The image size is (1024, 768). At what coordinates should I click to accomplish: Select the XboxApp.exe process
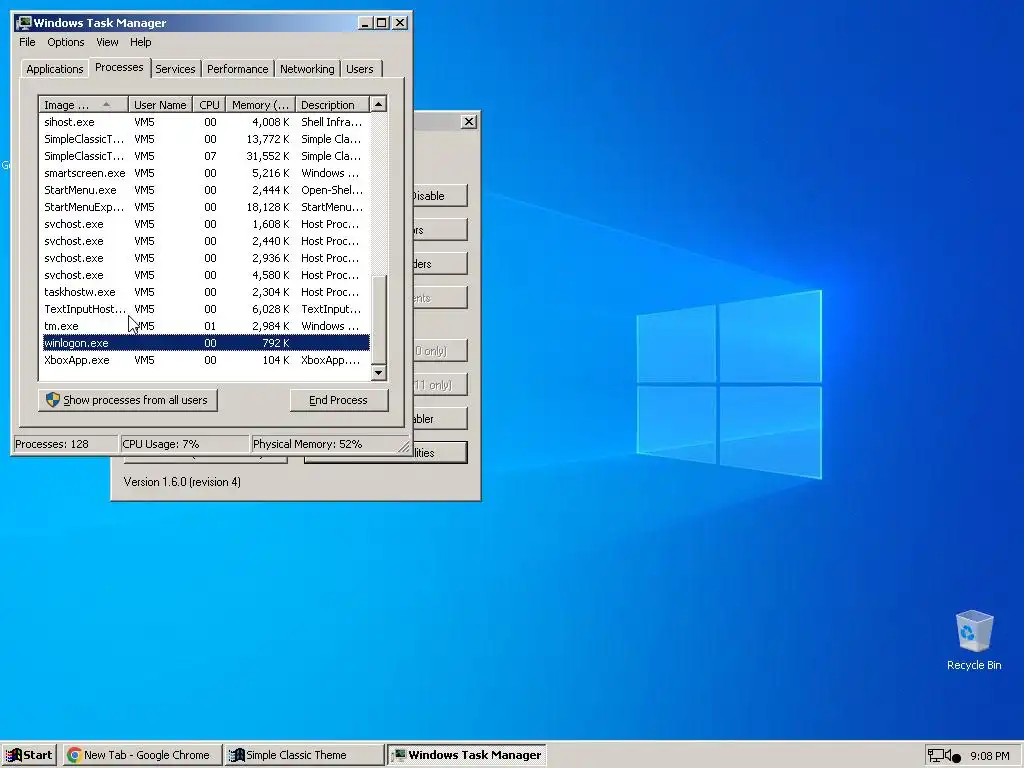pos(206,360)
